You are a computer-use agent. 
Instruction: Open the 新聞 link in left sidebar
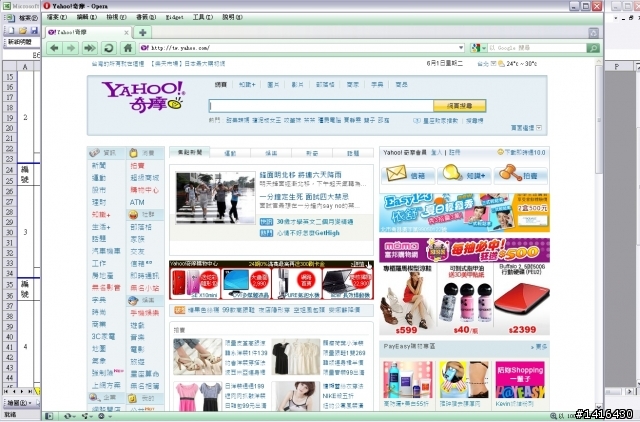(99, 165)
